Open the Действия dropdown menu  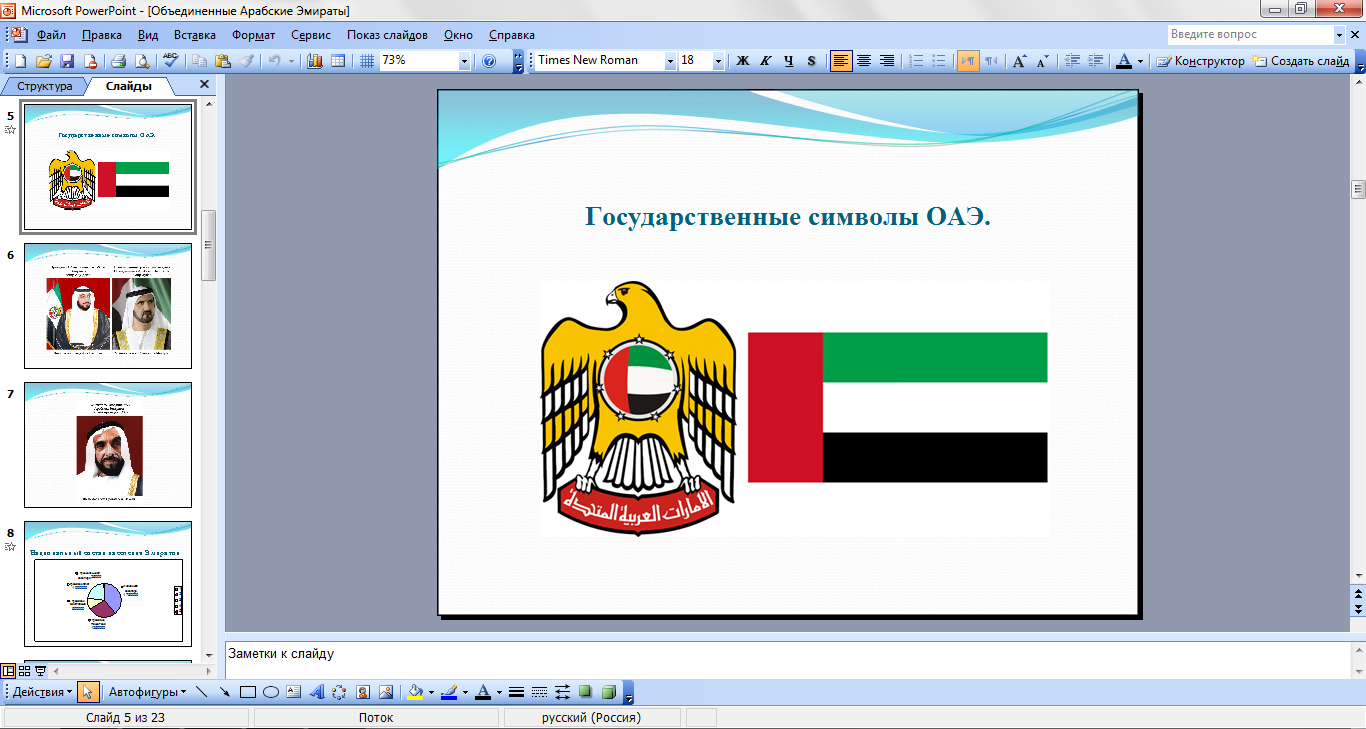coord(42,692)
